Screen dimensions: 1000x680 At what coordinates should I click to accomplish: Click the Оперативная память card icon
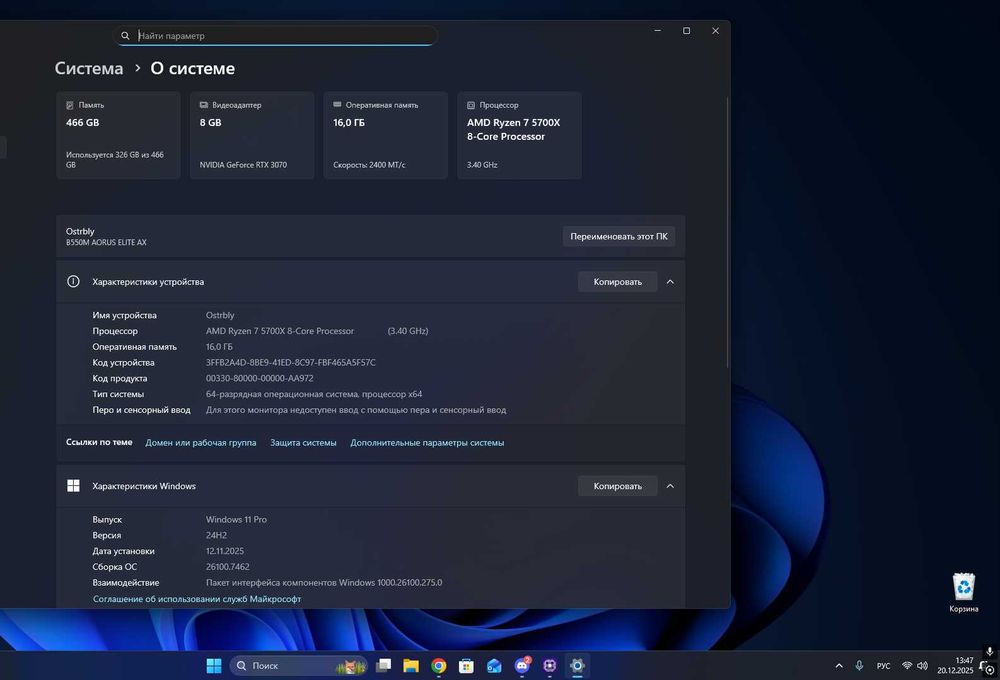click(337, 105)
